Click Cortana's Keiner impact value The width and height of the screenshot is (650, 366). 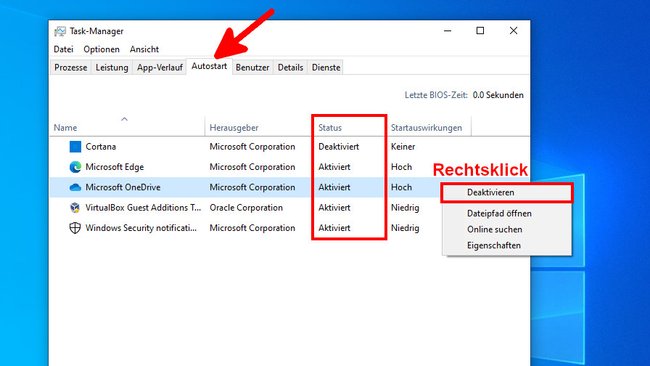point(403,147)
